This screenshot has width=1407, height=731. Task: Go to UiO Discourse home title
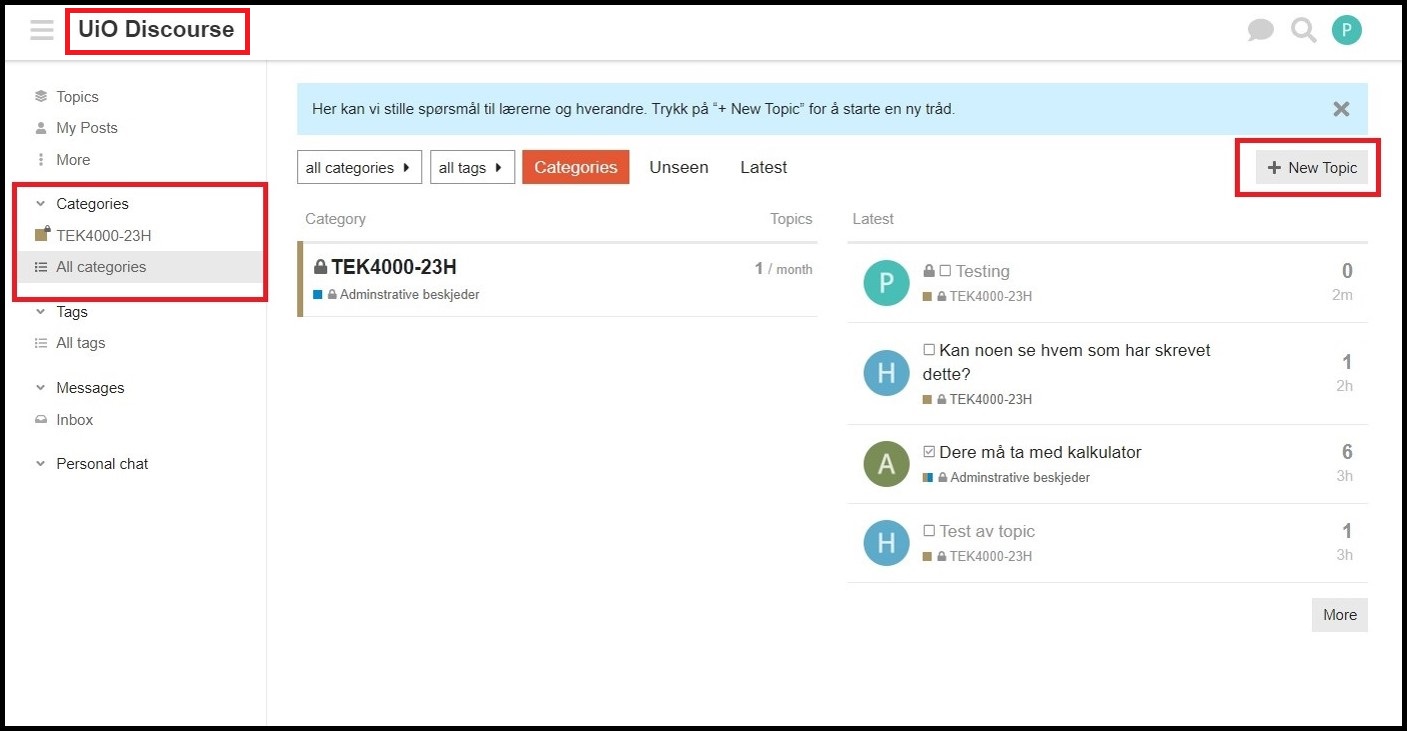(156, 30)
